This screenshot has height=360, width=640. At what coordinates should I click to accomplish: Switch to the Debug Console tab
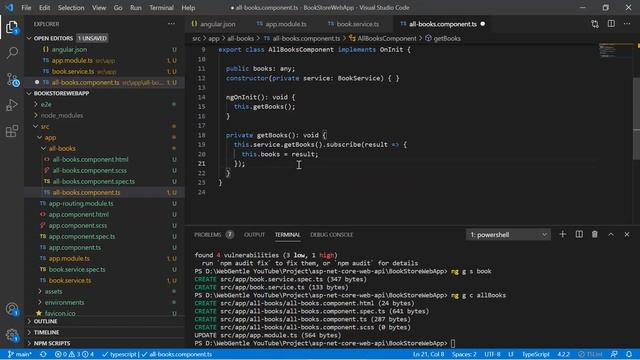[331, 235]
